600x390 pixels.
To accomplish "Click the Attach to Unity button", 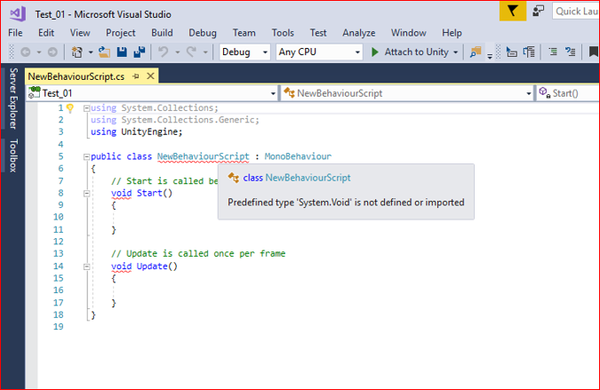I will tap(410, 52).
